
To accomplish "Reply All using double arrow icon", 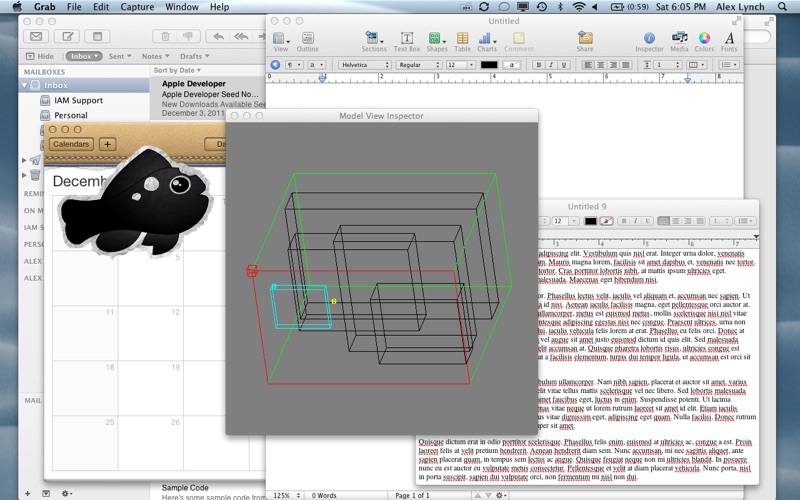I will (x=241, y=36).
